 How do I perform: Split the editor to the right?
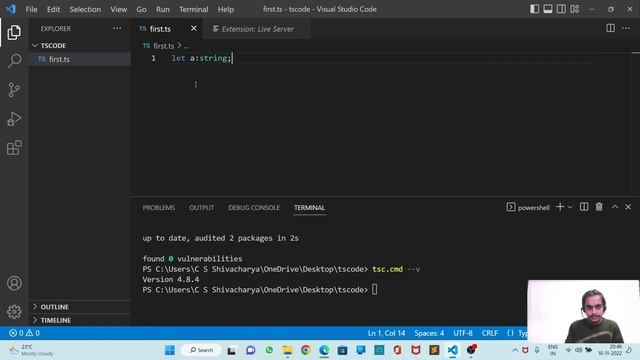pyautogui.click(x=610, y=28)
